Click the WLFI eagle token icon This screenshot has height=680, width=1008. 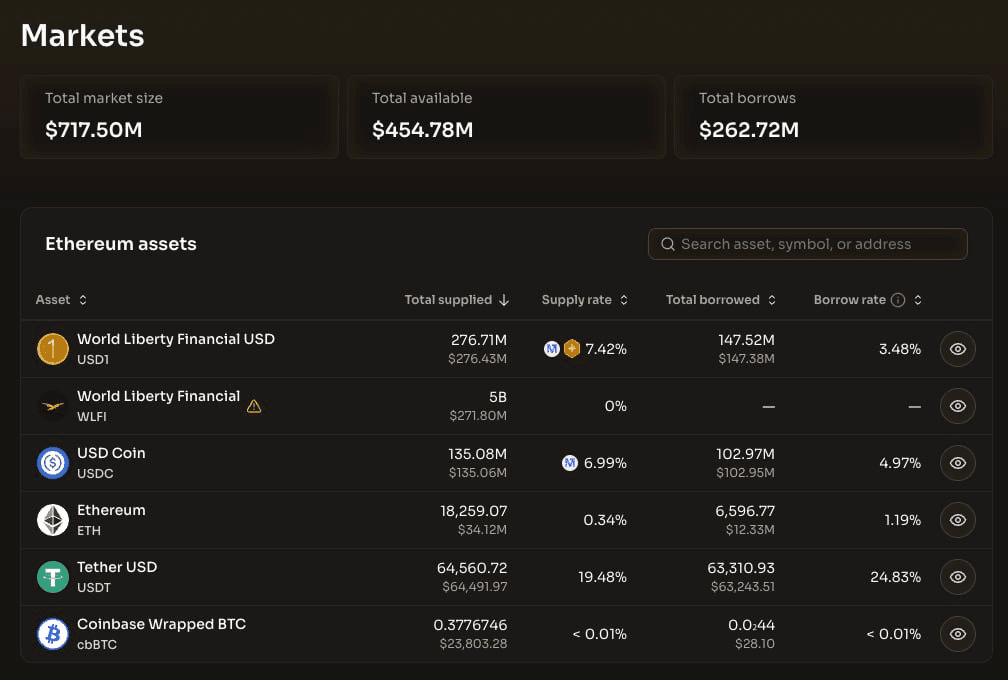pos(53,406)
